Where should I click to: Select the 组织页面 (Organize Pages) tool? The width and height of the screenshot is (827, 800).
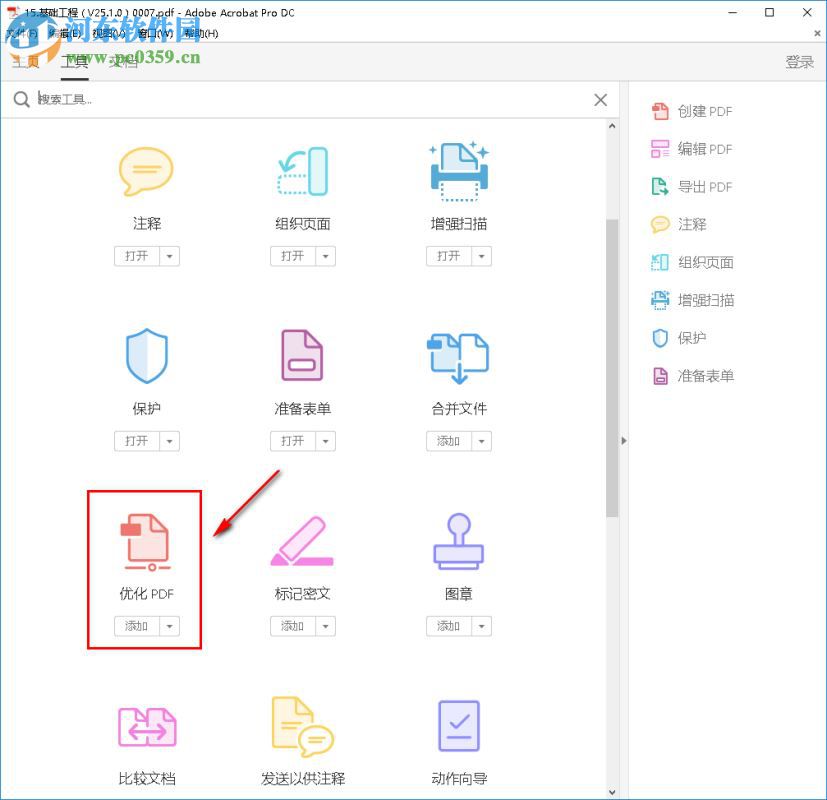(x=302, y=171)
